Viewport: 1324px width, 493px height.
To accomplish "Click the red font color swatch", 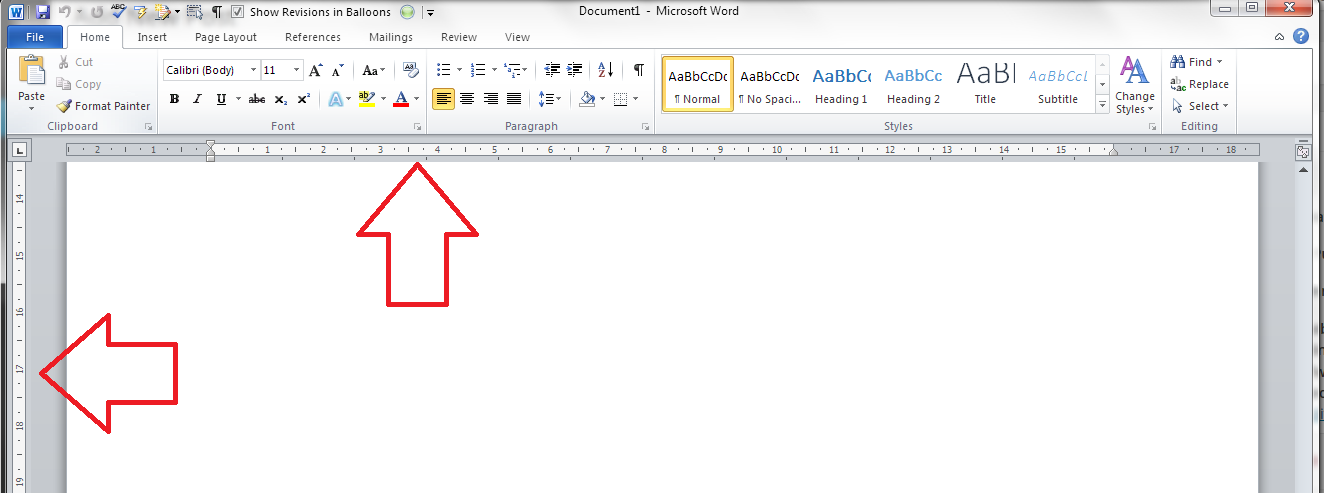I will [x=402, y=99].
